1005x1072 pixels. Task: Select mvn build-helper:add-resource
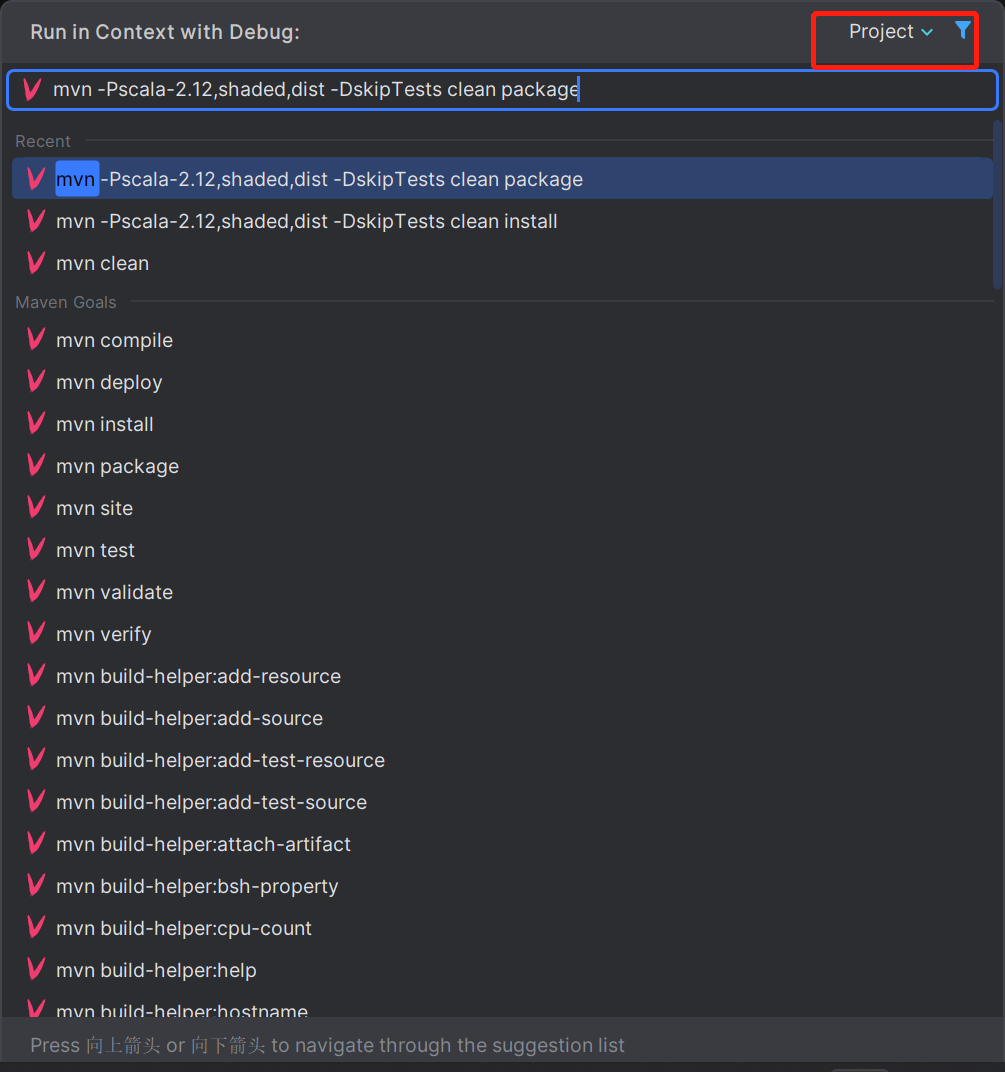tap(198, 676)
